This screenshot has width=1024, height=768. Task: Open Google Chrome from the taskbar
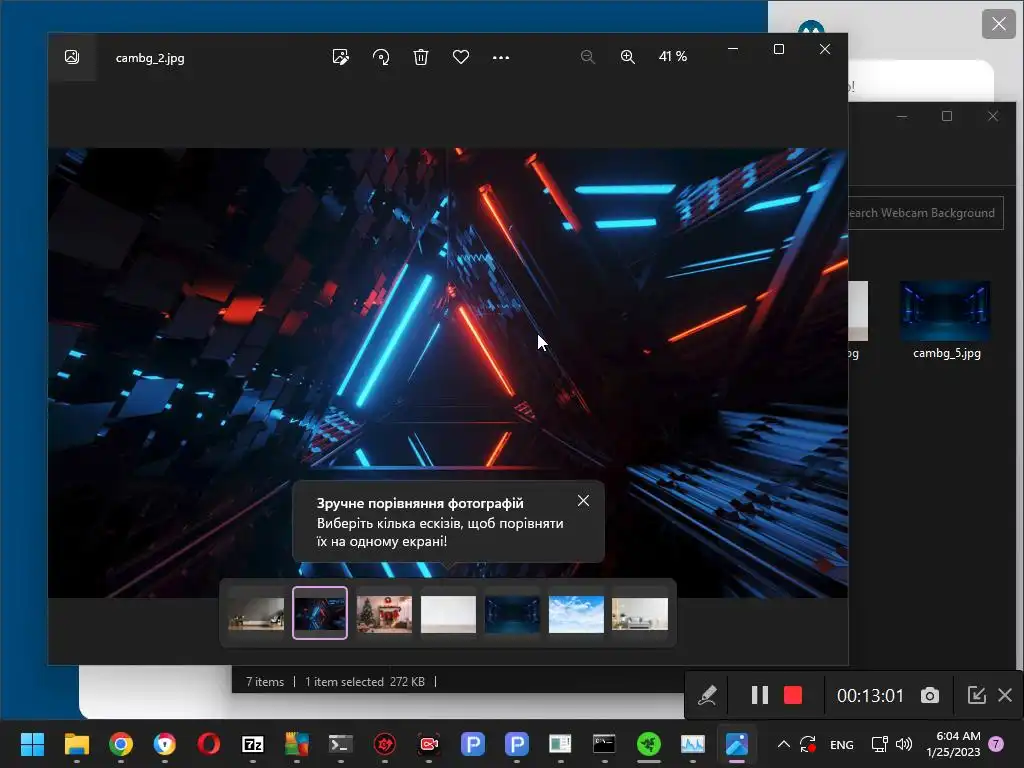click(x=121, y=744)
